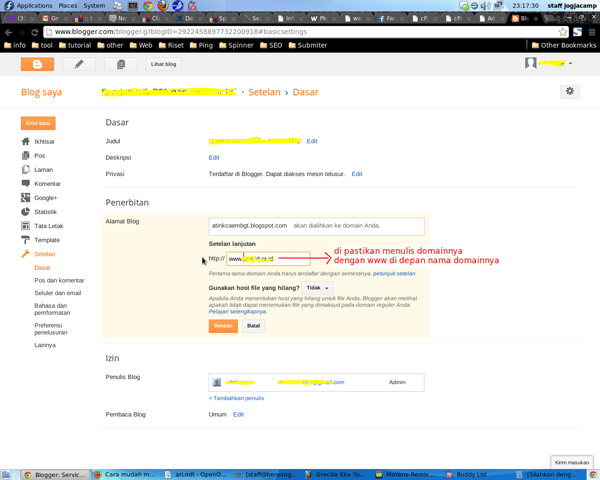Screen dimensions: 600x480
Task: Open the posts list icon beside the pencil
Action: [121, 64]
